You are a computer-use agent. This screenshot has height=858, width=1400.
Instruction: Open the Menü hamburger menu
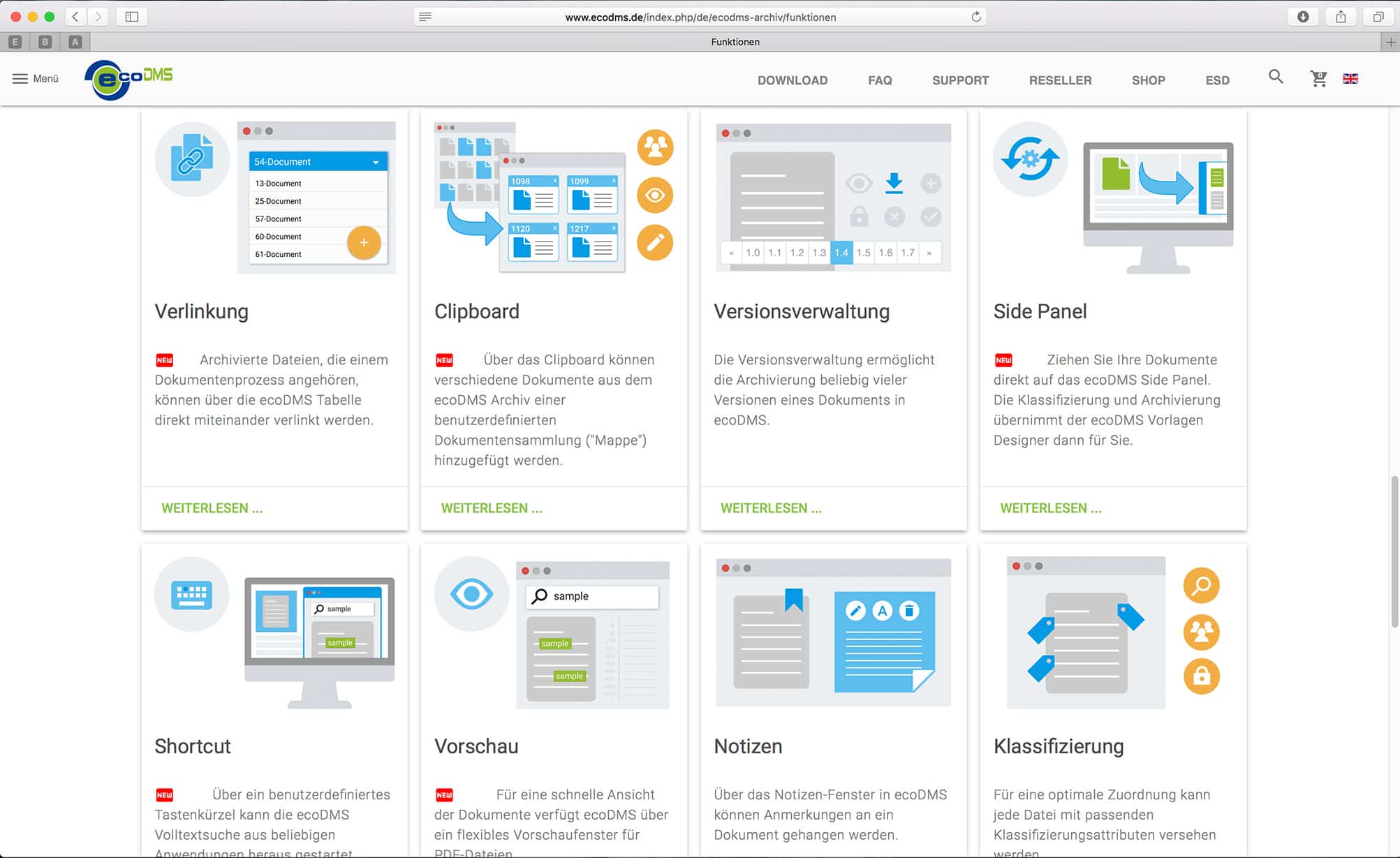click(x=36, y=79)
